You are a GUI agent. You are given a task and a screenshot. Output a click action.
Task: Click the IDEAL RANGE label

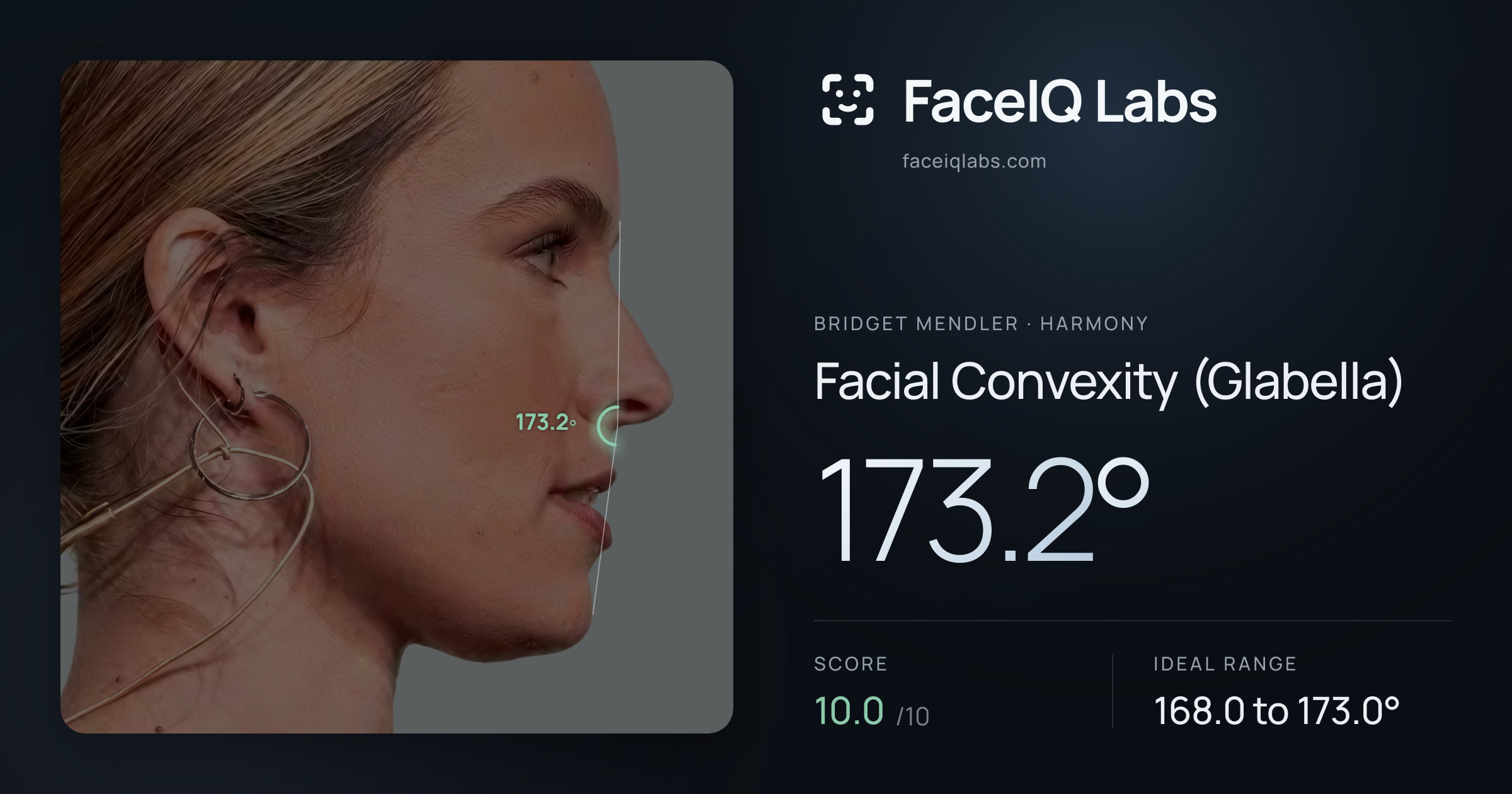pyautogui.click(x=1225, y=664)
